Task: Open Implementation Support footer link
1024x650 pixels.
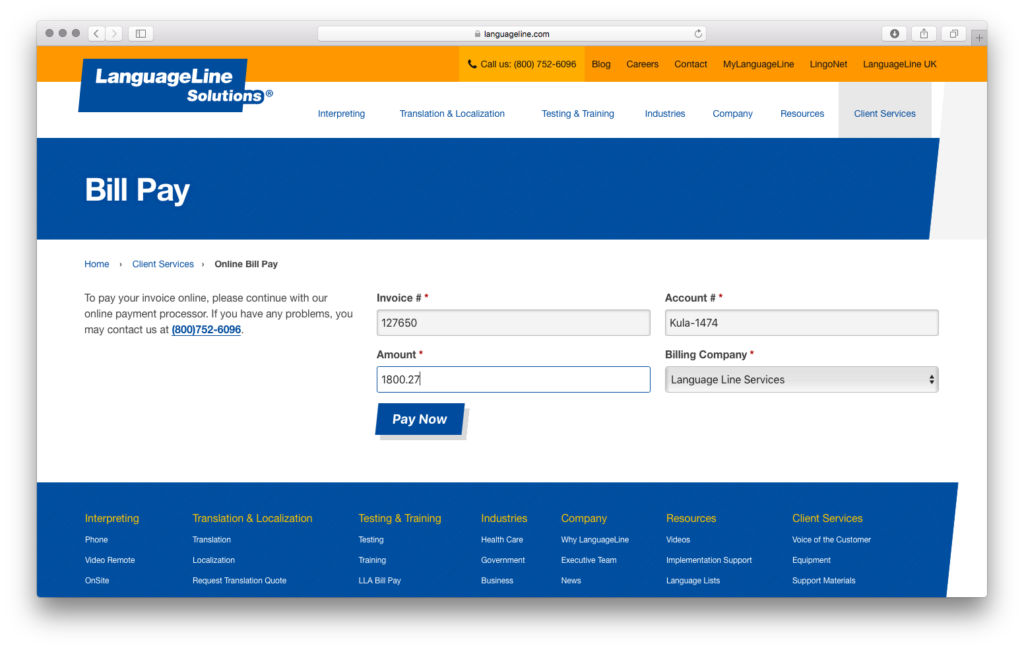Action: [709, 560]
